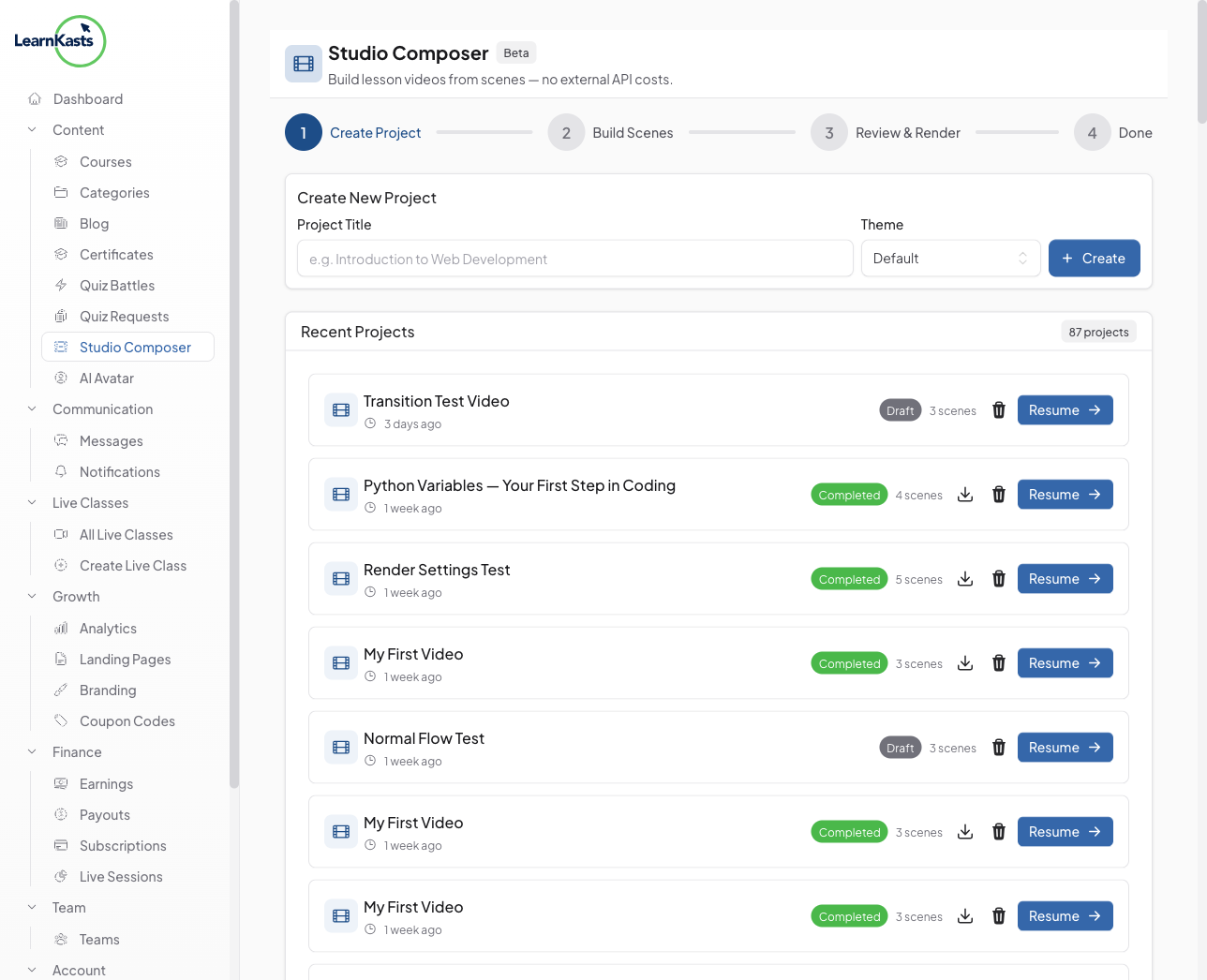
Task: Click trash icon for Render Settings Test
Action: click(999, 579)
